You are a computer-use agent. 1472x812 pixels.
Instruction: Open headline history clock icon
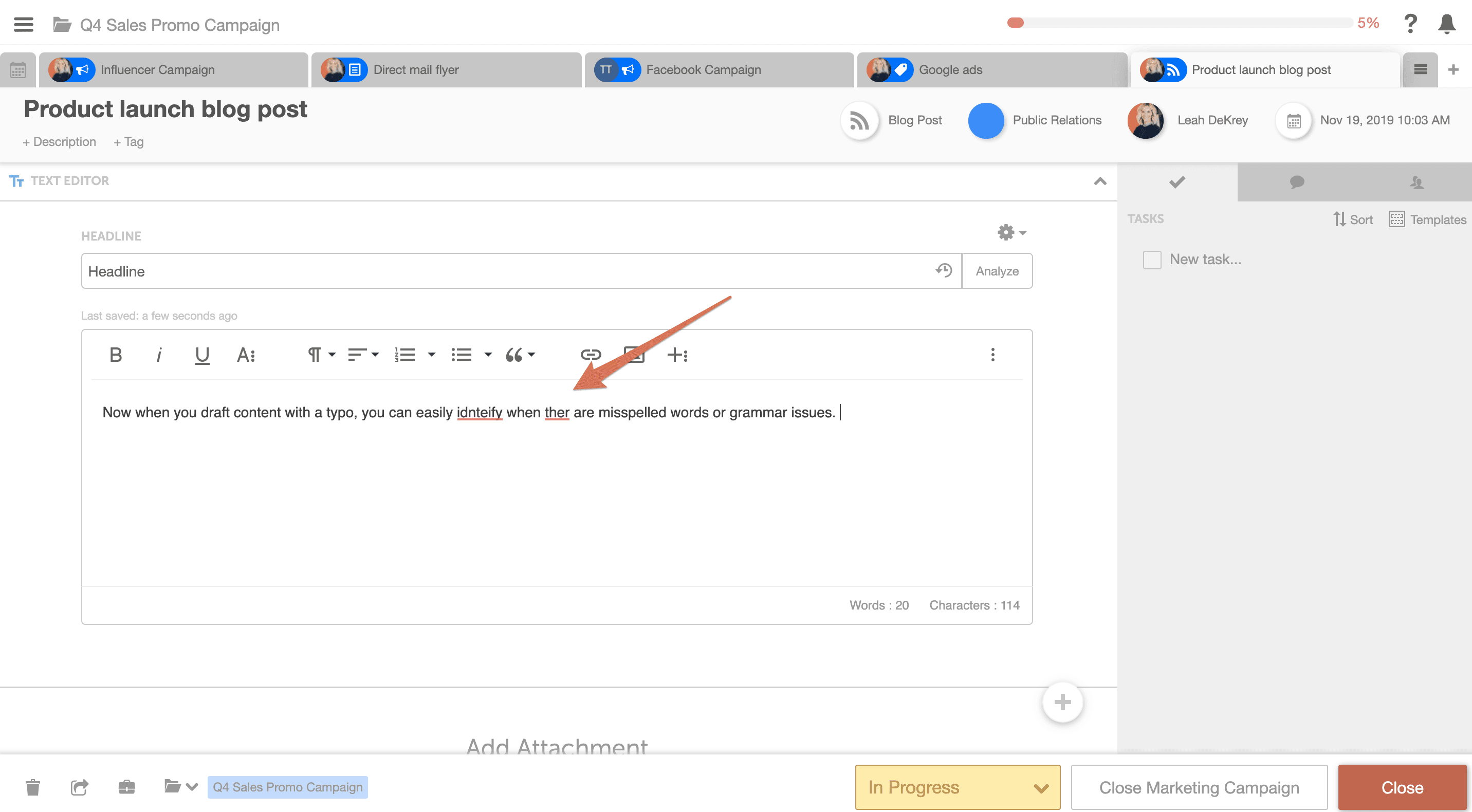944,270
